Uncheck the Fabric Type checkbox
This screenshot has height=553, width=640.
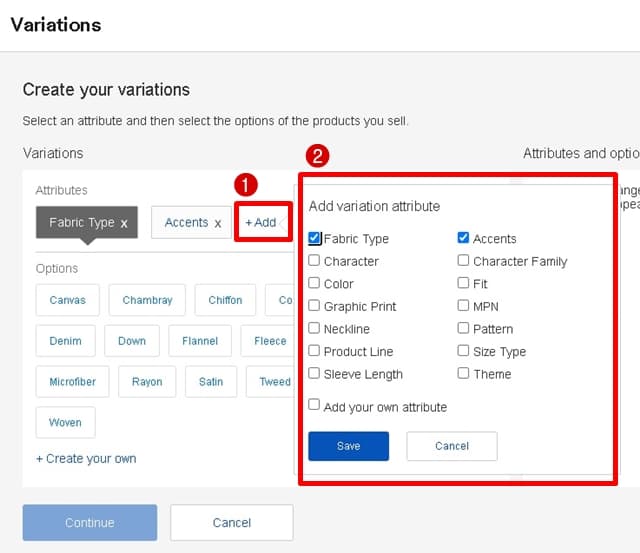tap(315, 239)
